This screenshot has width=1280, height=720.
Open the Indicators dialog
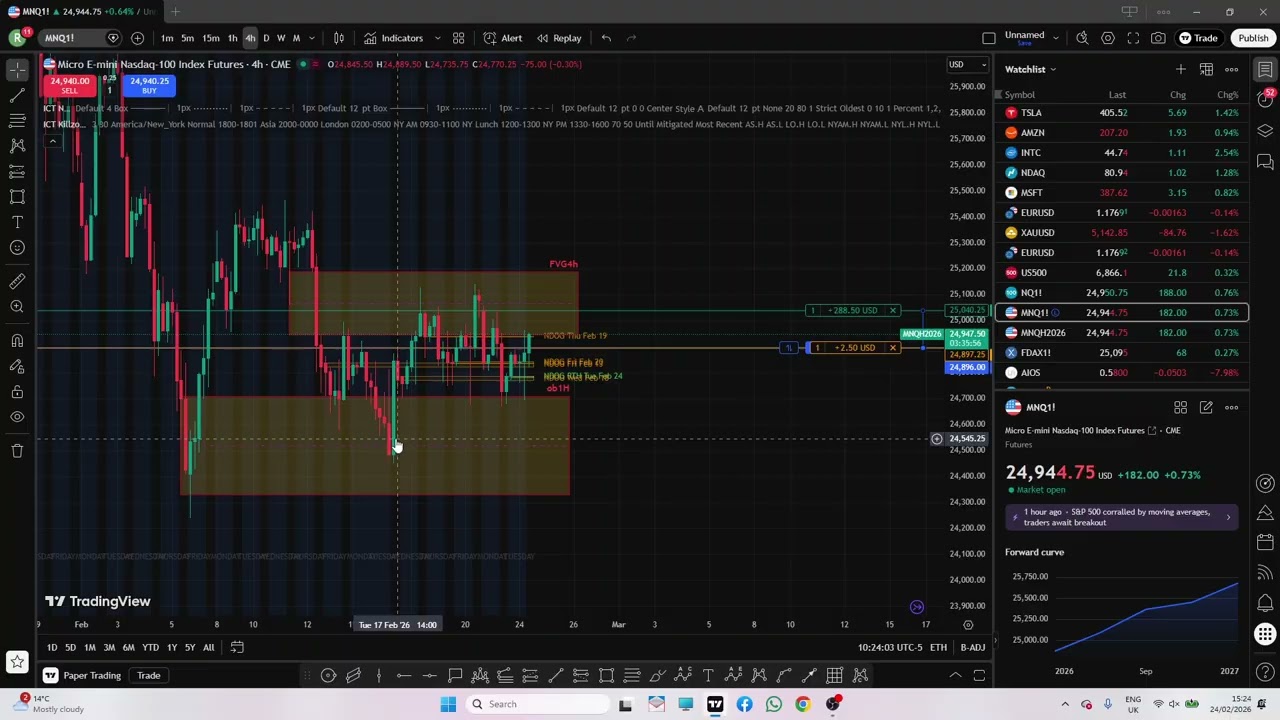[393, 38]
